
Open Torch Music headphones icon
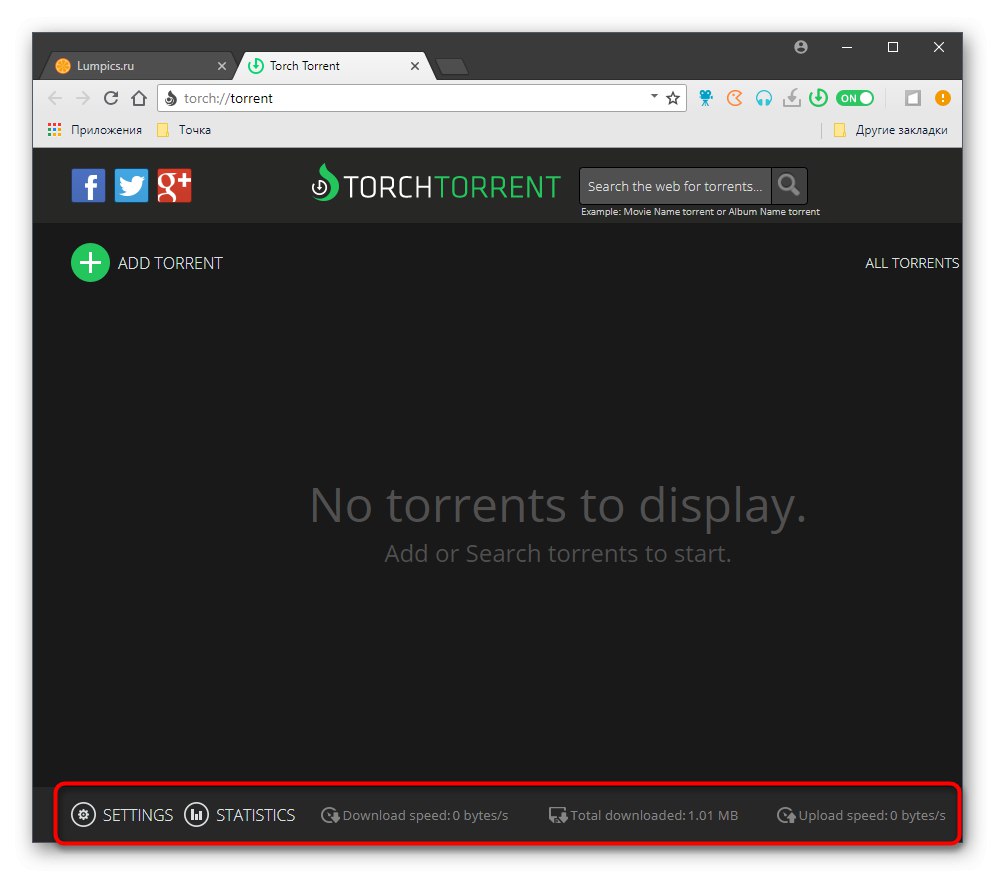tap(763, 97)
